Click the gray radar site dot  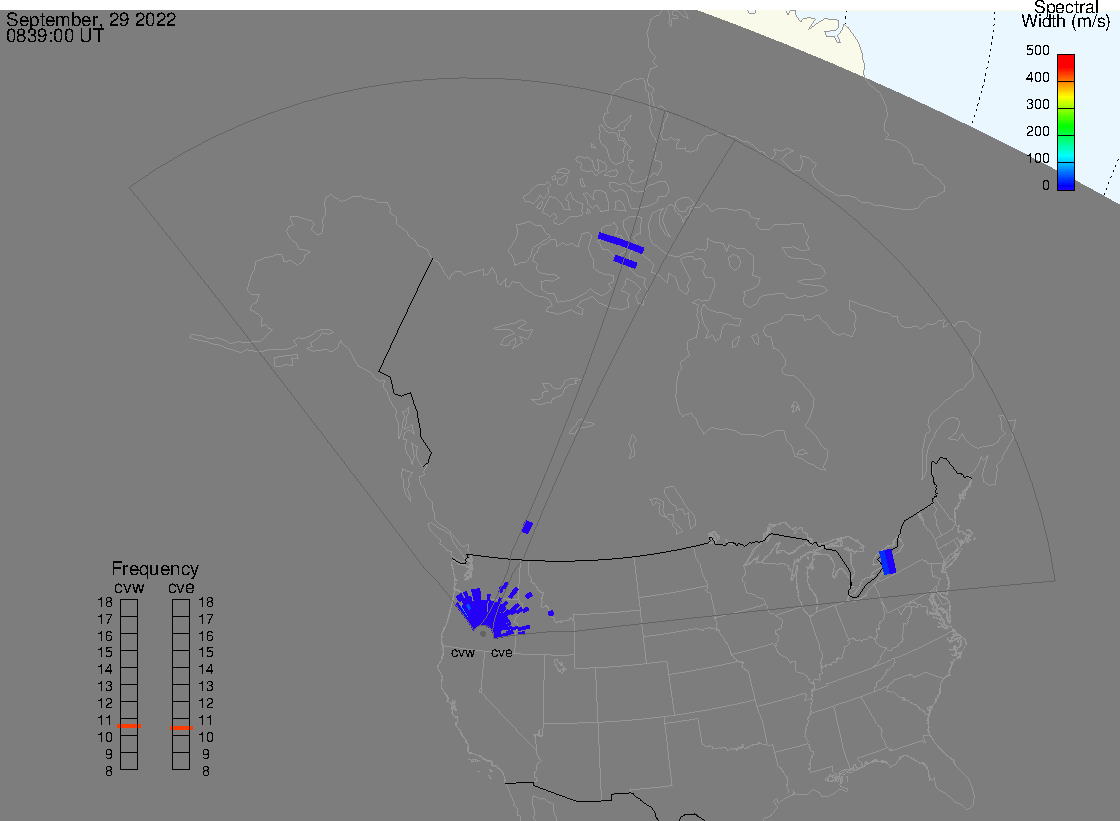pos(483,634)
